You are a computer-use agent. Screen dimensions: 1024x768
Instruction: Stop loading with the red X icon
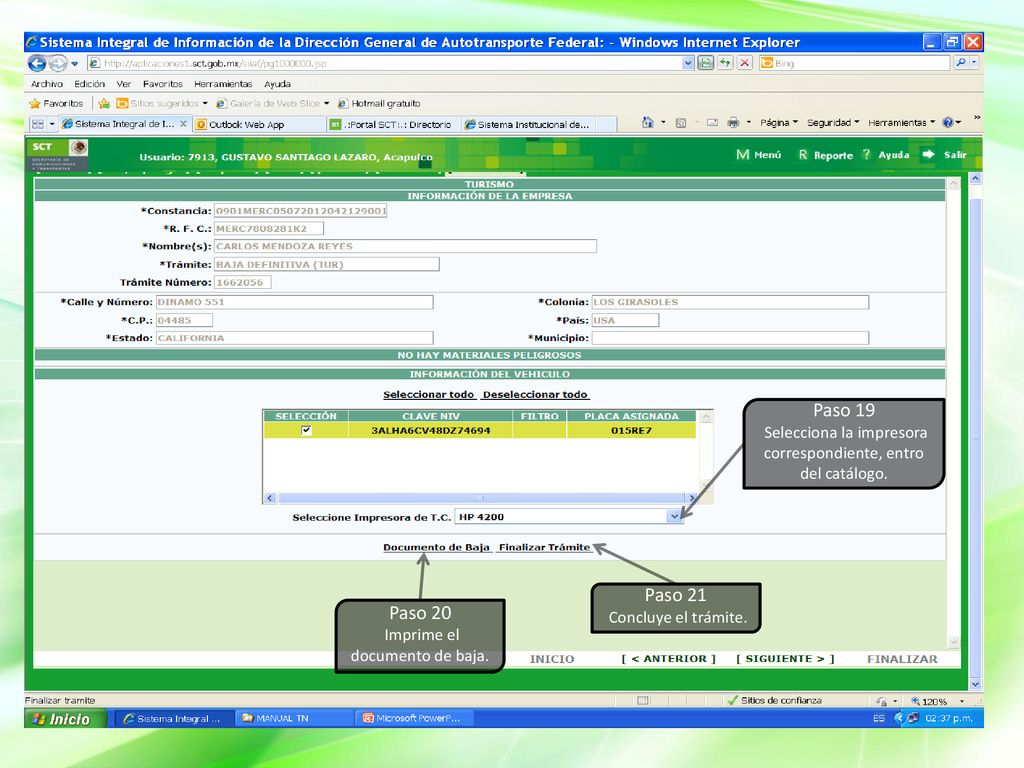[x=744, y=63]
